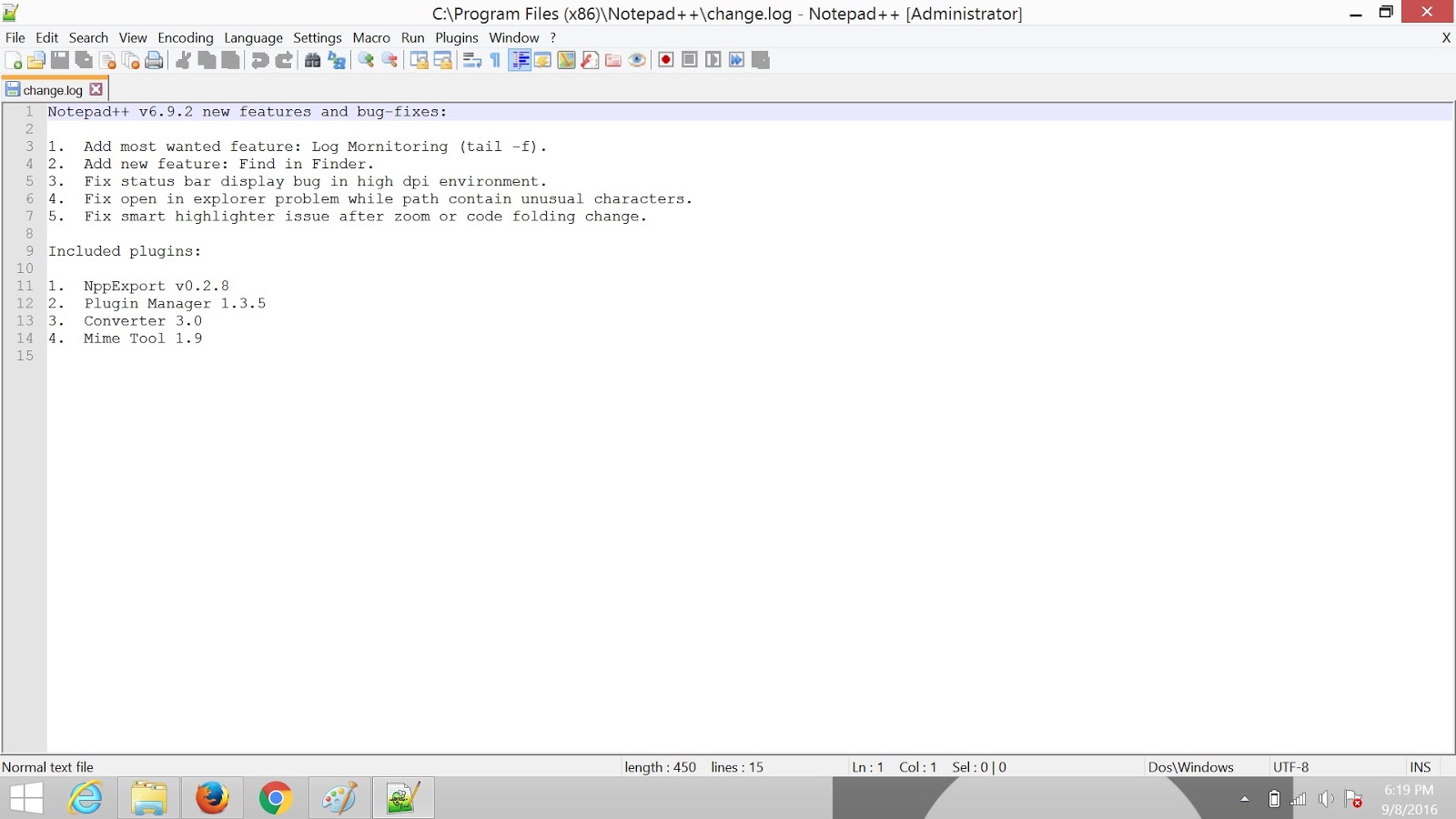Click the Print toolbar icon
The width and height of the screenshot is (1456, 819).
(155, 60)
